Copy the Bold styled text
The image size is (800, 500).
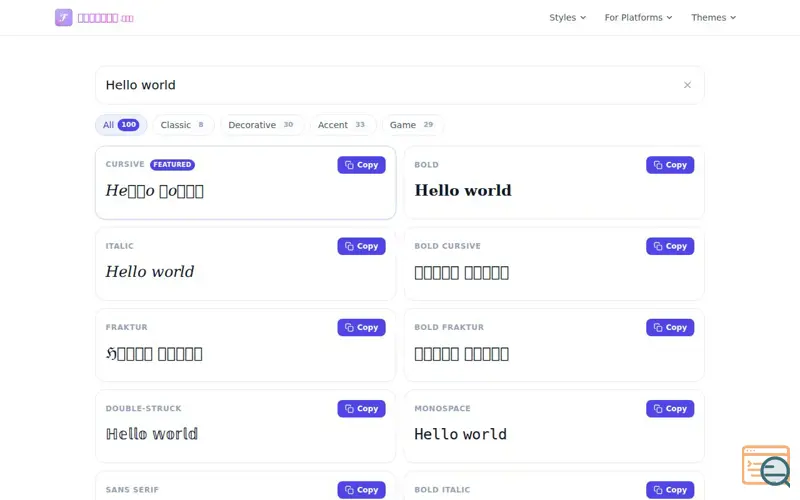[x=670, y=165]
